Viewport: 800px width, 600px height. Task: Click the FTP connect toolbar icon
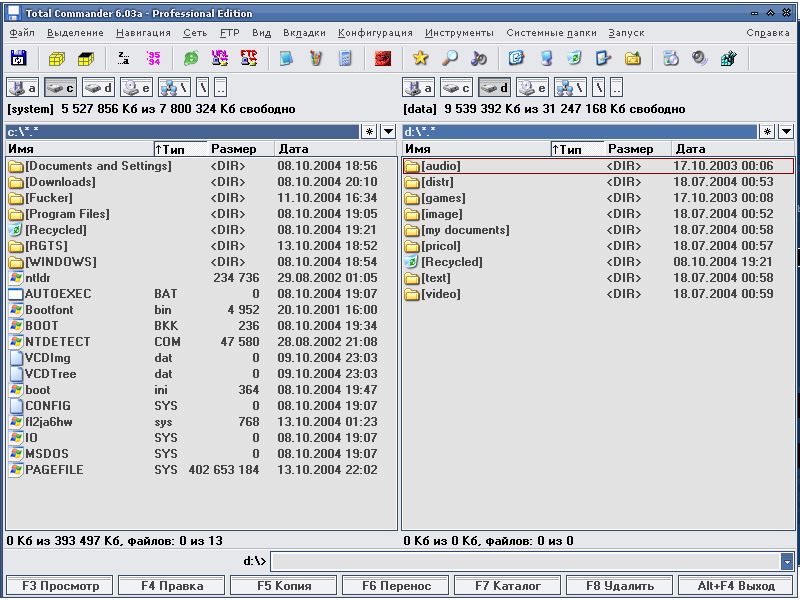point(249,58)
